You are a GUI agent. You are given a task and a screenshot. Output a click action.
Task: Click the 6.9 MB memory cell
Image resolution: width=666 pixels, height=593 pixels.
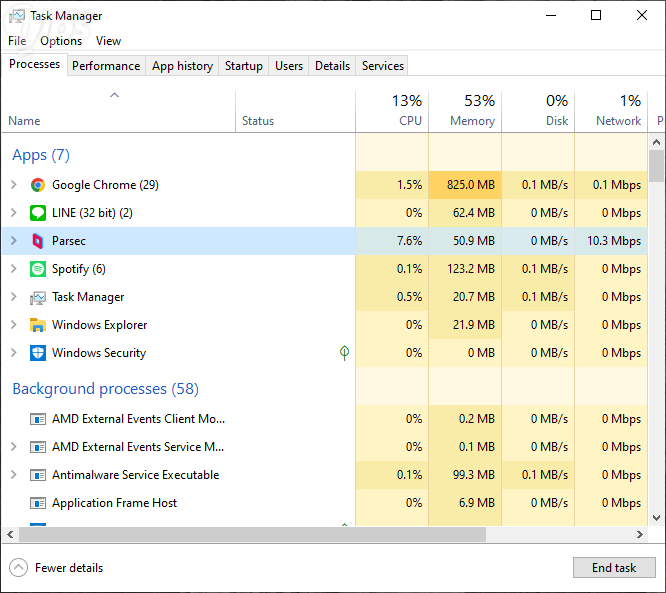click(x=465, y=503)
